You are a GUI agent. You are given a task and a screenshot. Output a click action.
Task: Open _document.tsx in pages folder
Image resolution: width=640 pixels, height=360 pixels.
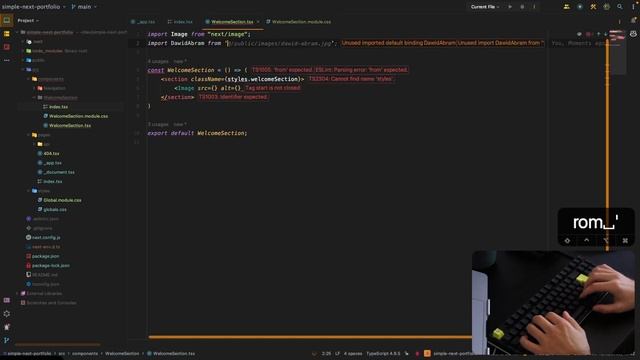click(59, 172)
